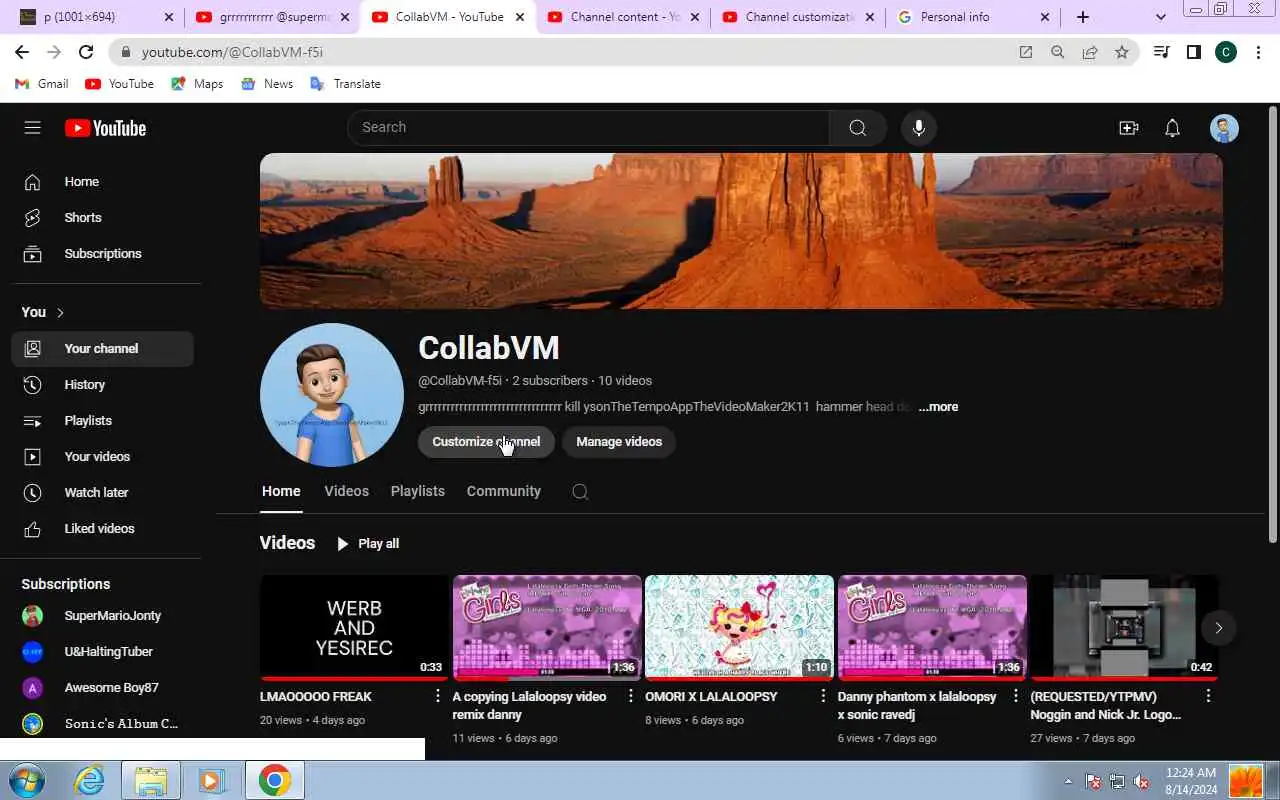The height and width of the screenshot is (800, 1280).
Task: Open Windows Explorer from taskbar
Action: click(151, 780)
